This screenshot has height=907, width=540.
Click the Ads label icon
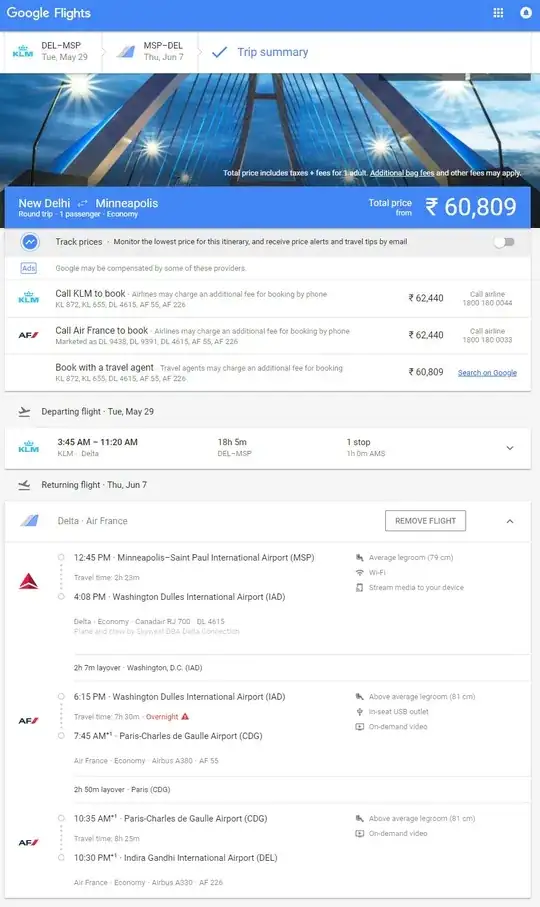click(28, 268)
